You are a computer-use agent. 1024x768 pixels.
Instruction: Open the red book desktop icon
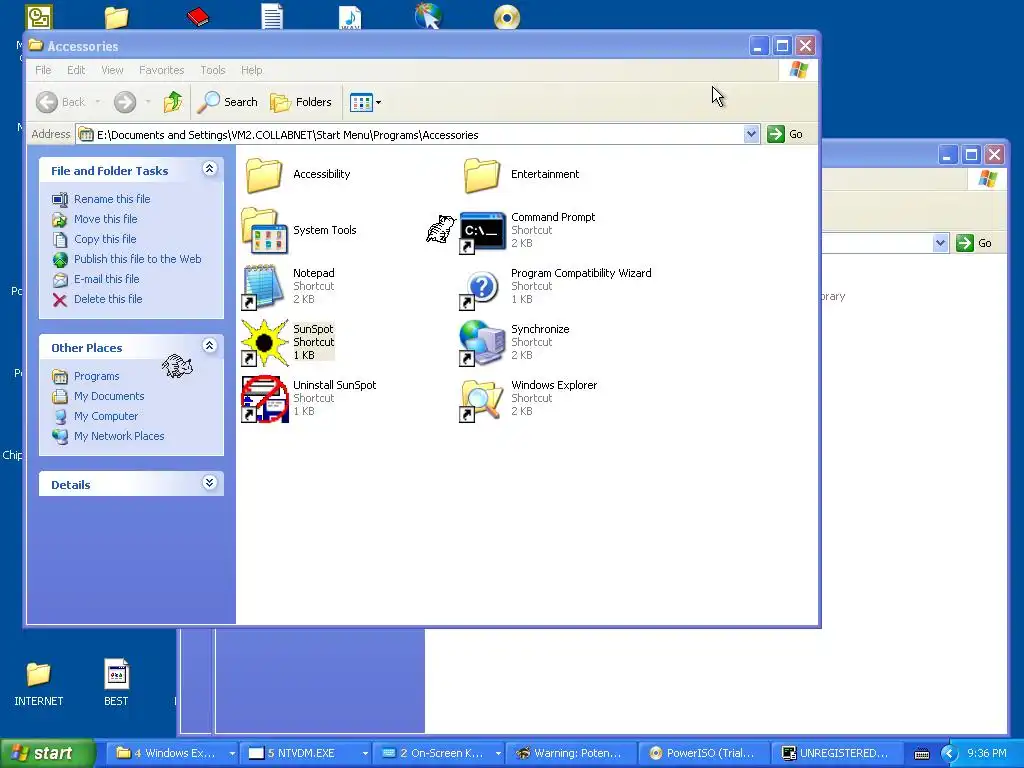pos(197,16)
